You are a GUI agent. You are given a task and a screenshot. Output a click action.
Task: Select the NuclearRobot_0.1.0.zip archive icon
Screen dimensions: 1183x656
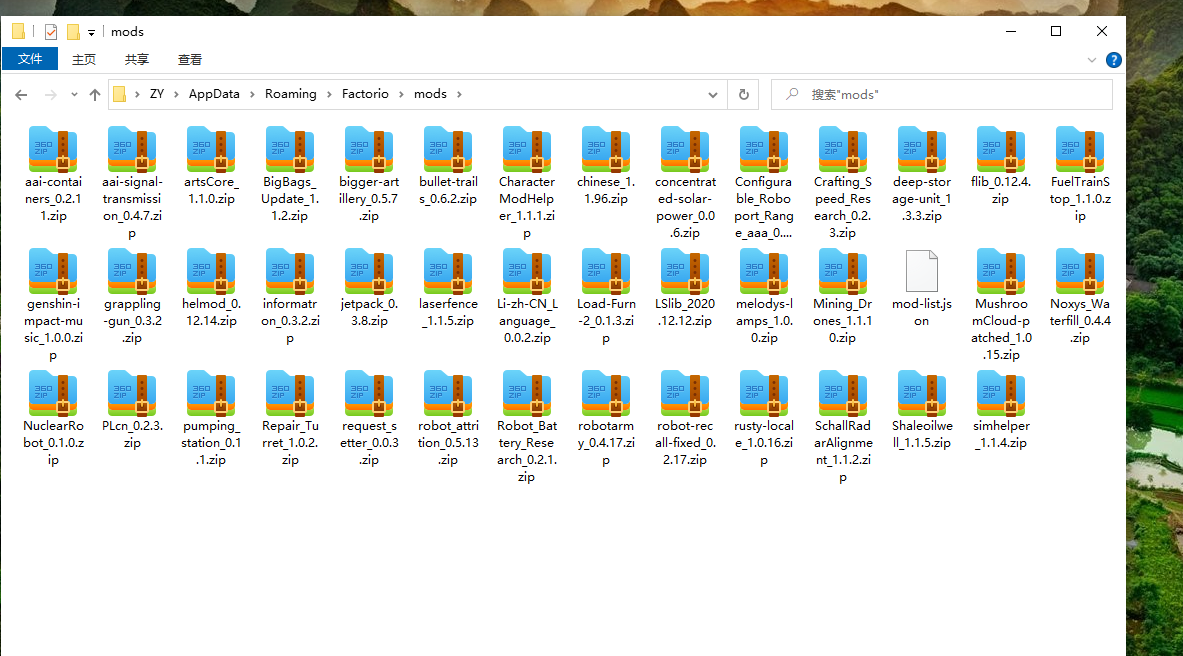[53, 394]
